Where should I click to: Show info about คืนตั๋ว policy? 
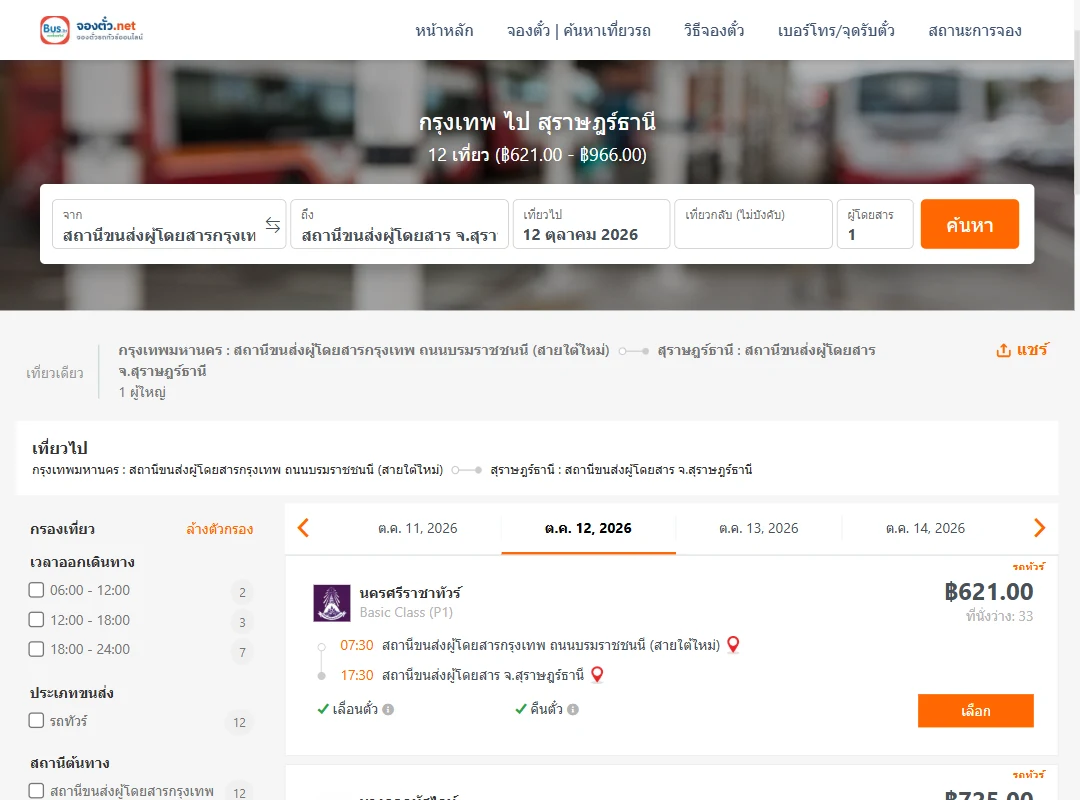573,709
